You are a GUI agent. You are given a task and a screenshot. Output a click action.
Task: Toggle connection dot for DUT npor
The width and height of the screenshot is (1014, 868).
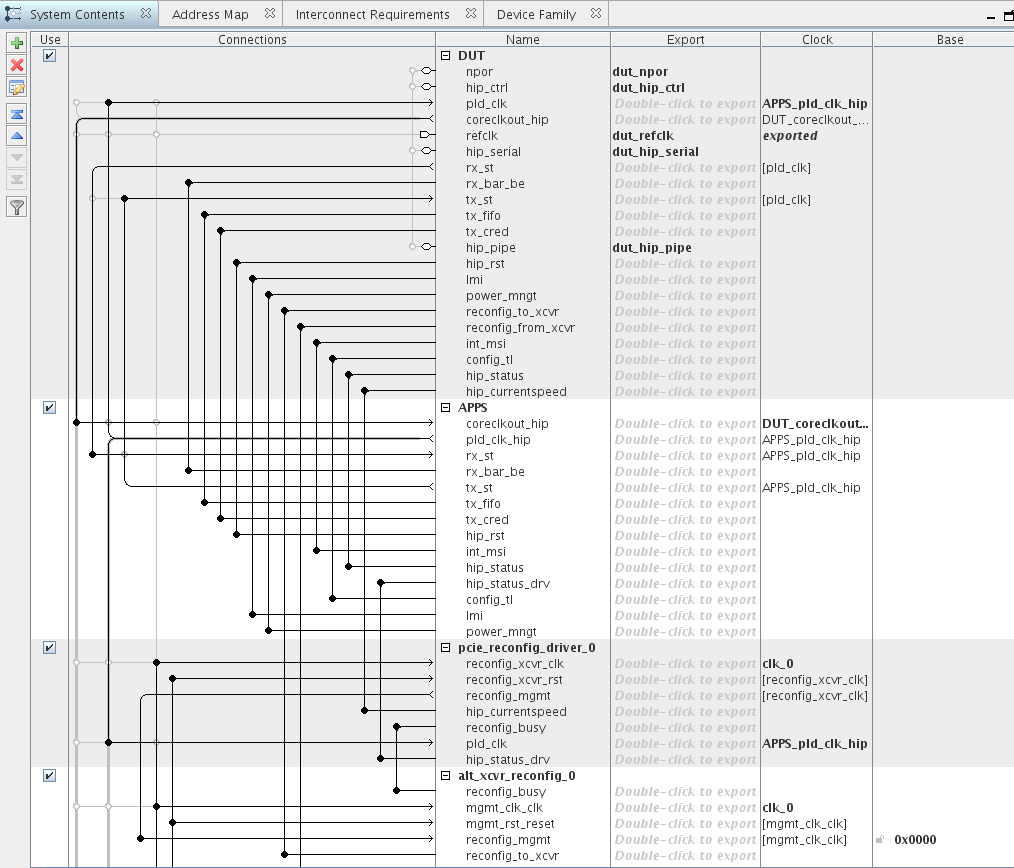coord(413,71)
